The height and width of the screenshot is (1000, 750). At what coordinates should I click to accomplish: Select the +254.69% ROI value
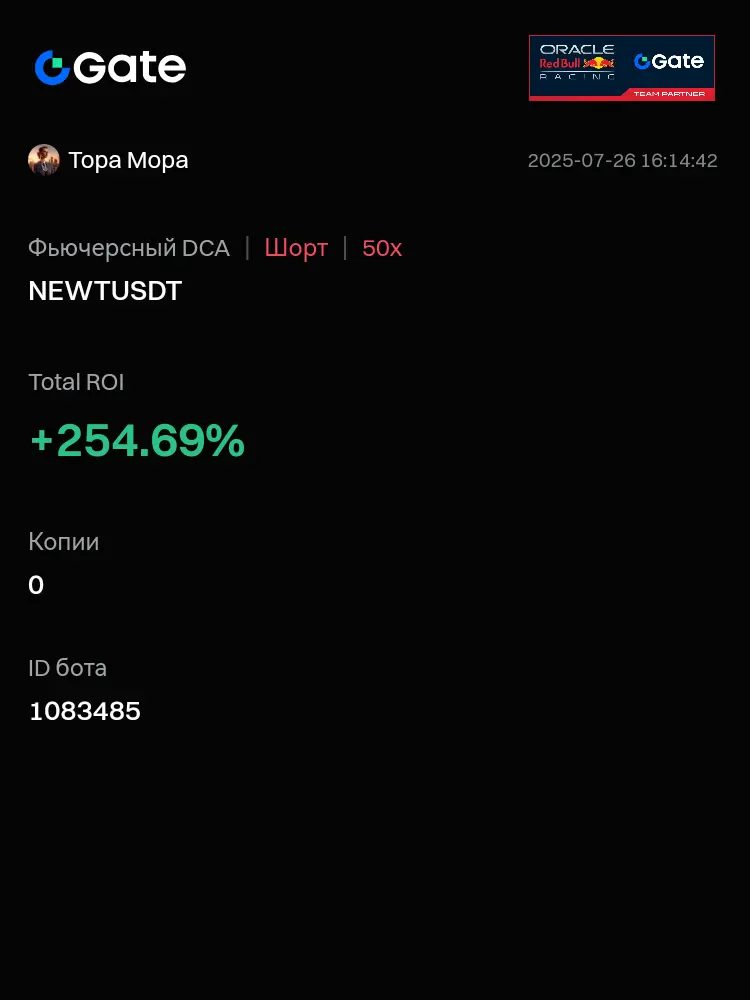138,441
